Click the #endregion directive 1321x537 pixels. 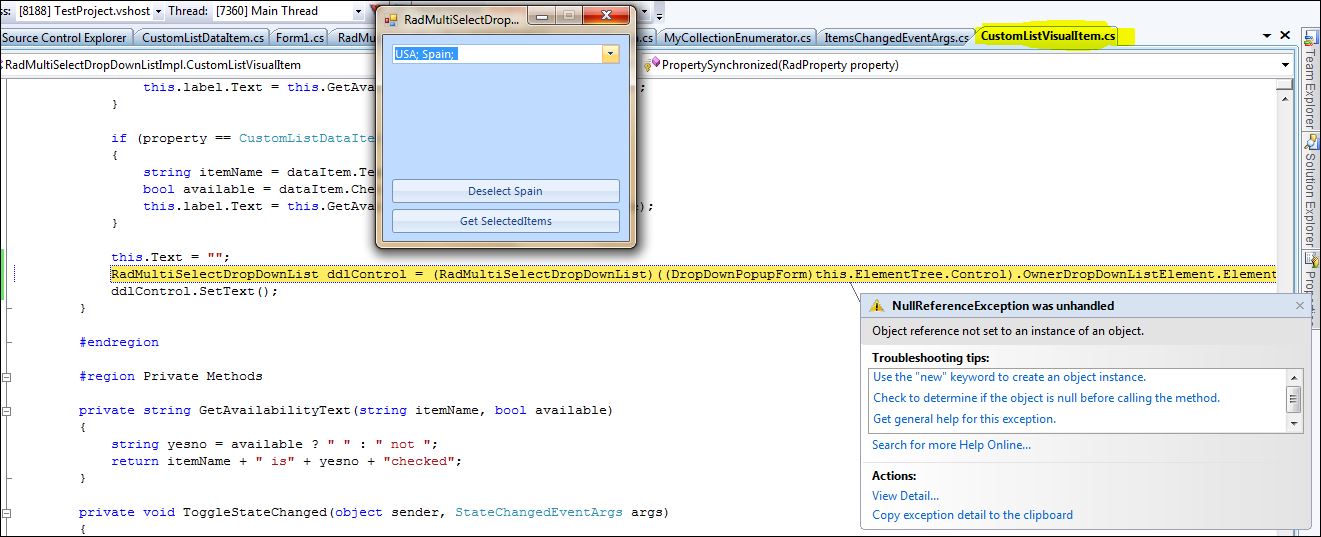(x=119, y=342)
